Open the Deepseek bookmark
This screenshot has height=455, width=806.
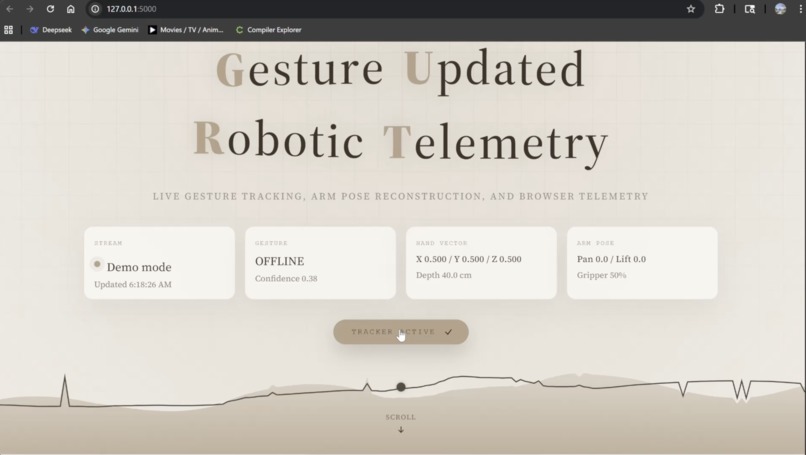[51, 30]
